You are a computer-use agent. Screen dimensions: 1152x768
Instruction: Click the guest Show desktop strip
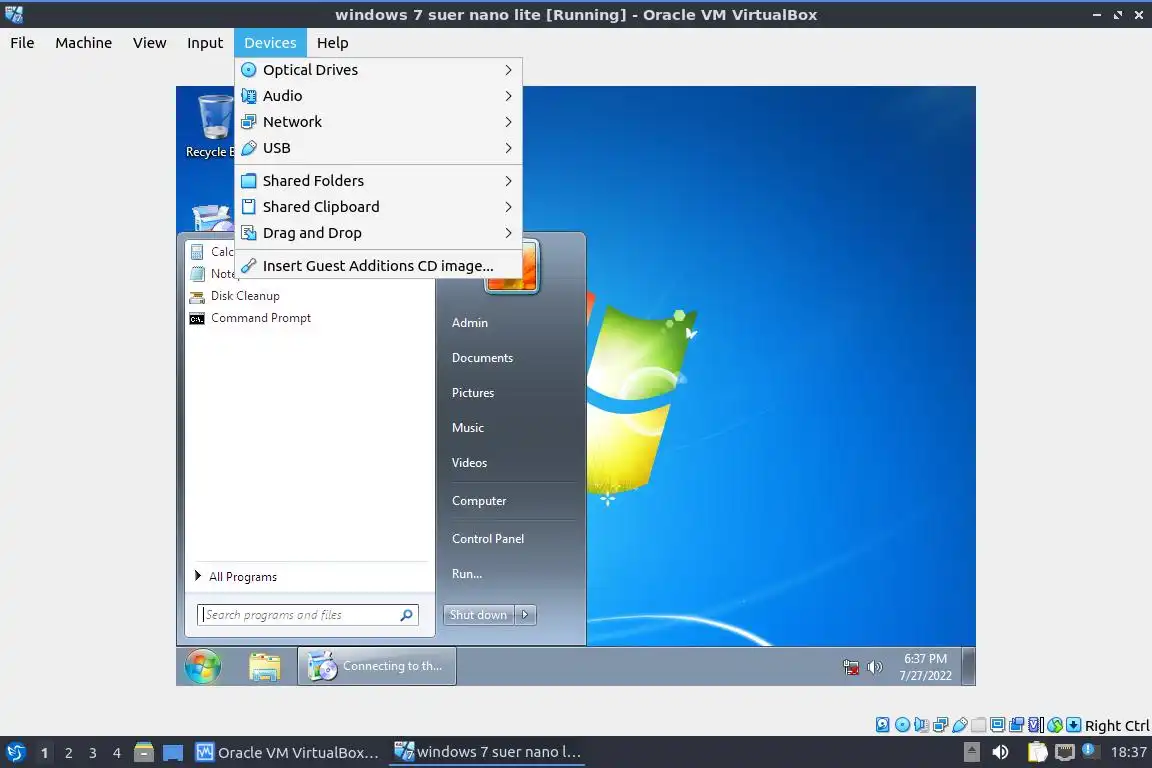click(969, 667)
